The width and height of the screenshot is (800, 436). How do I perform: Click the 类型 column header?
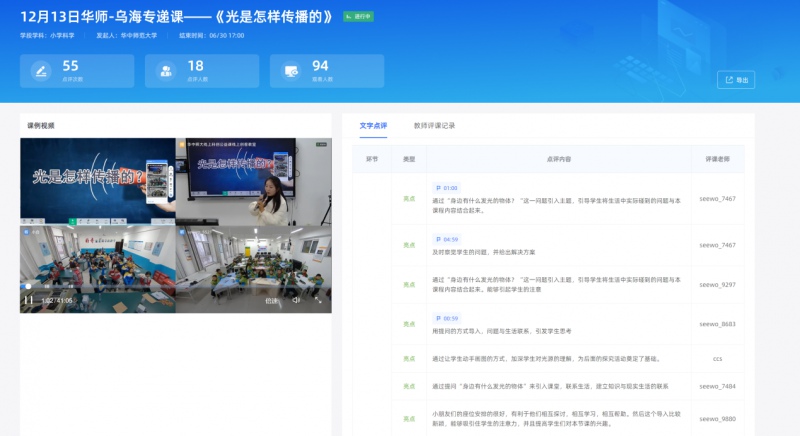click(408, 159)
